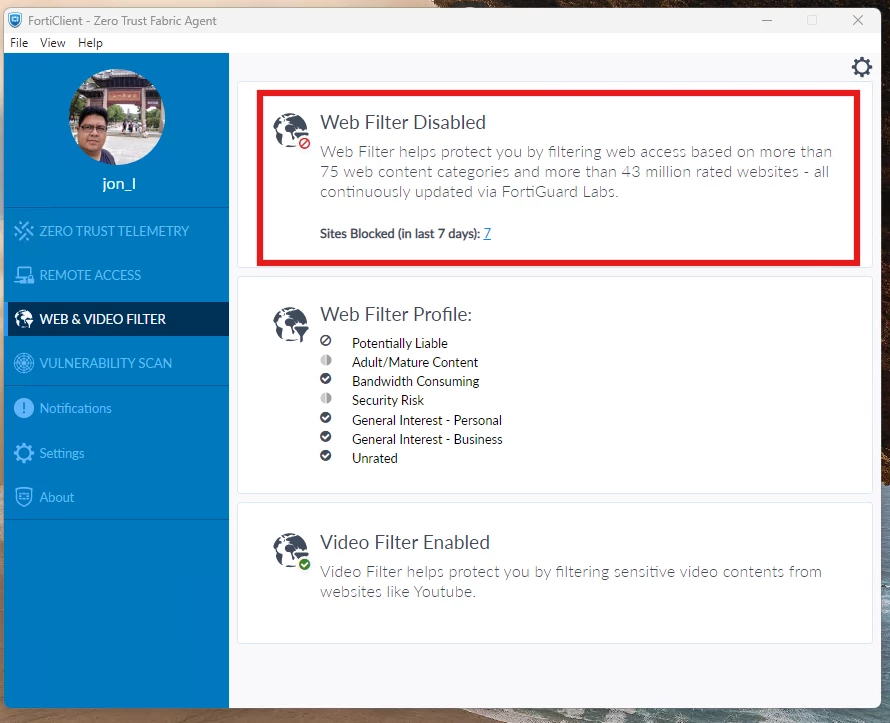Click the blocked icon beside Potentially Liable
The image size is (890, 723).
326,341
